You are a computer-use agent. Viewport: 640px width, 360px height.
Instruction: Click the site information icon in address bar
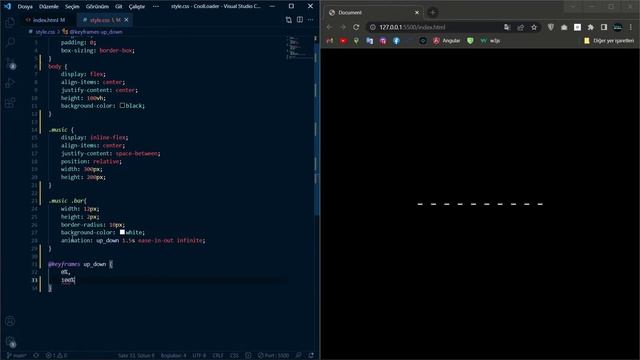(x=373, y=27)
